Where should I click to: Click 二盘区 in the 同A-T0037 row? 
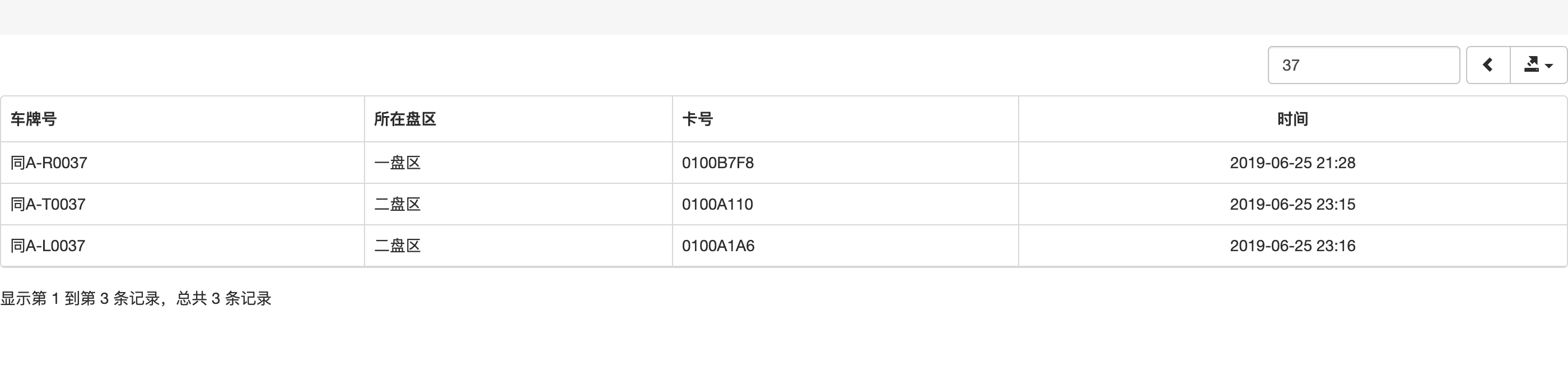pyautogui.click(x=398, y=204)
